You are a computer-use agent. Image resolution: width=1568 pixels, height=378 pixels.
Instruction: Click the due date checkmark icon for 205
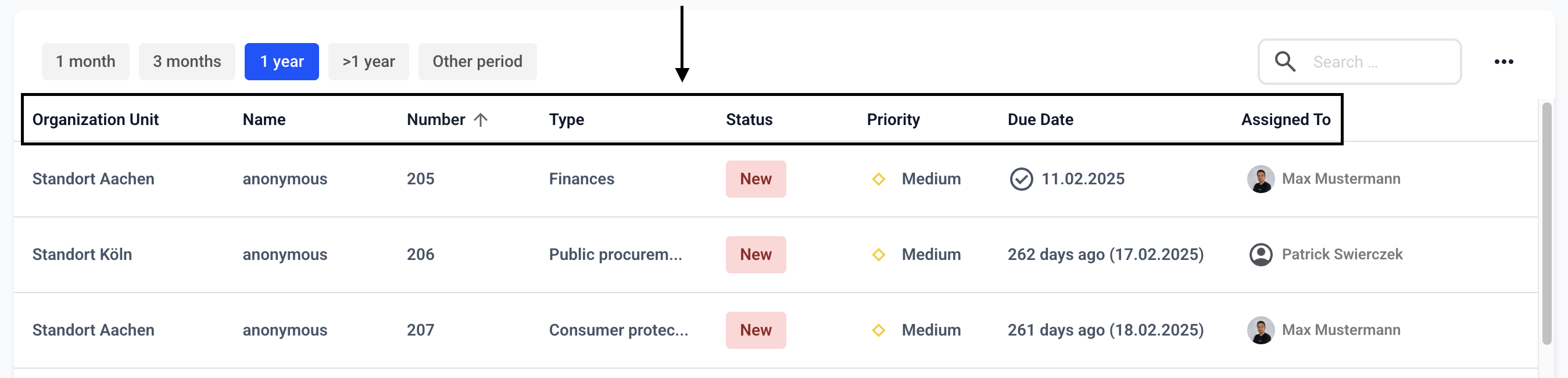click(1021, 179)
